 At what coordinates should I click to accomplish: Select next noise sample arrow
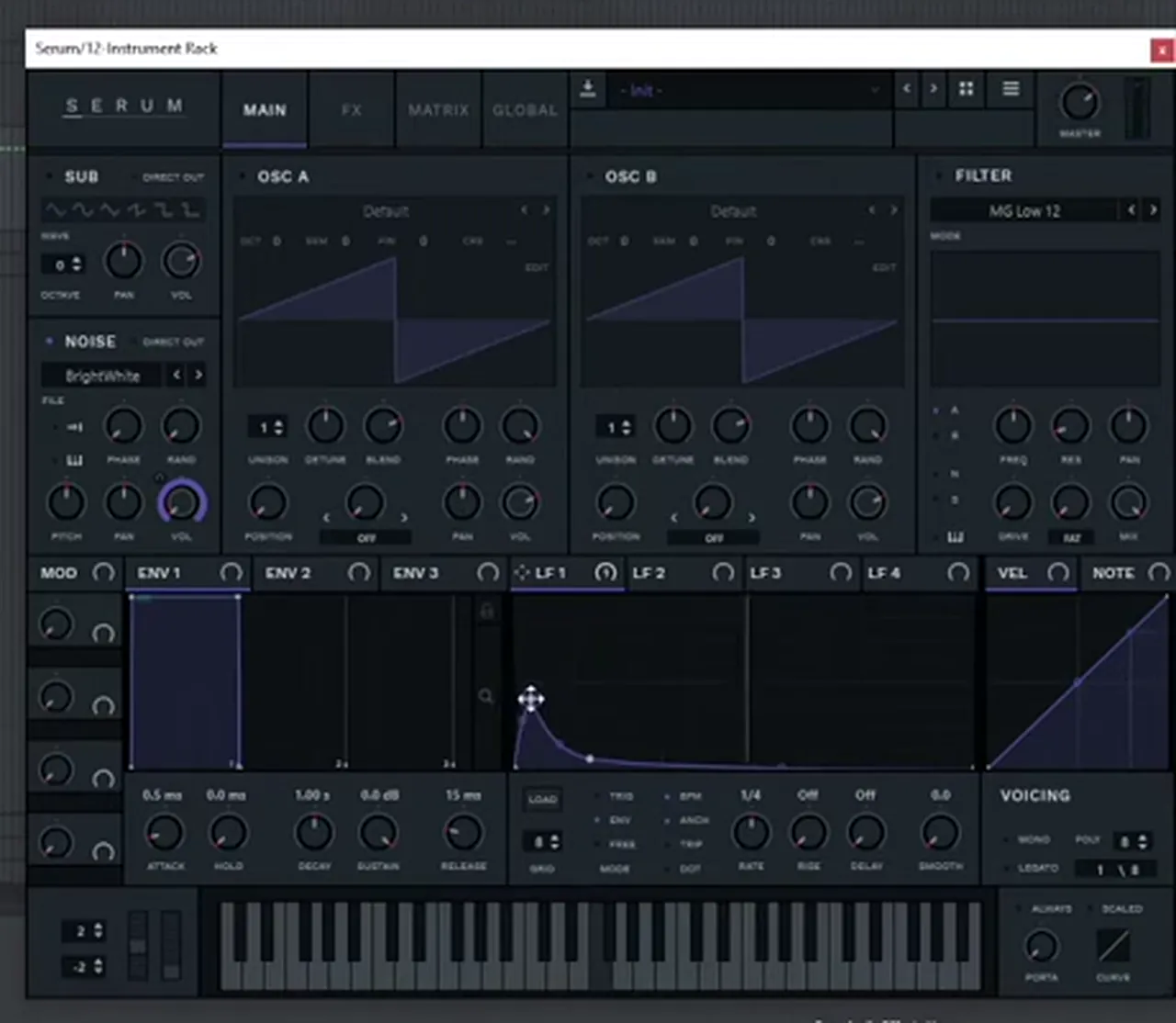tap(198, 375)
